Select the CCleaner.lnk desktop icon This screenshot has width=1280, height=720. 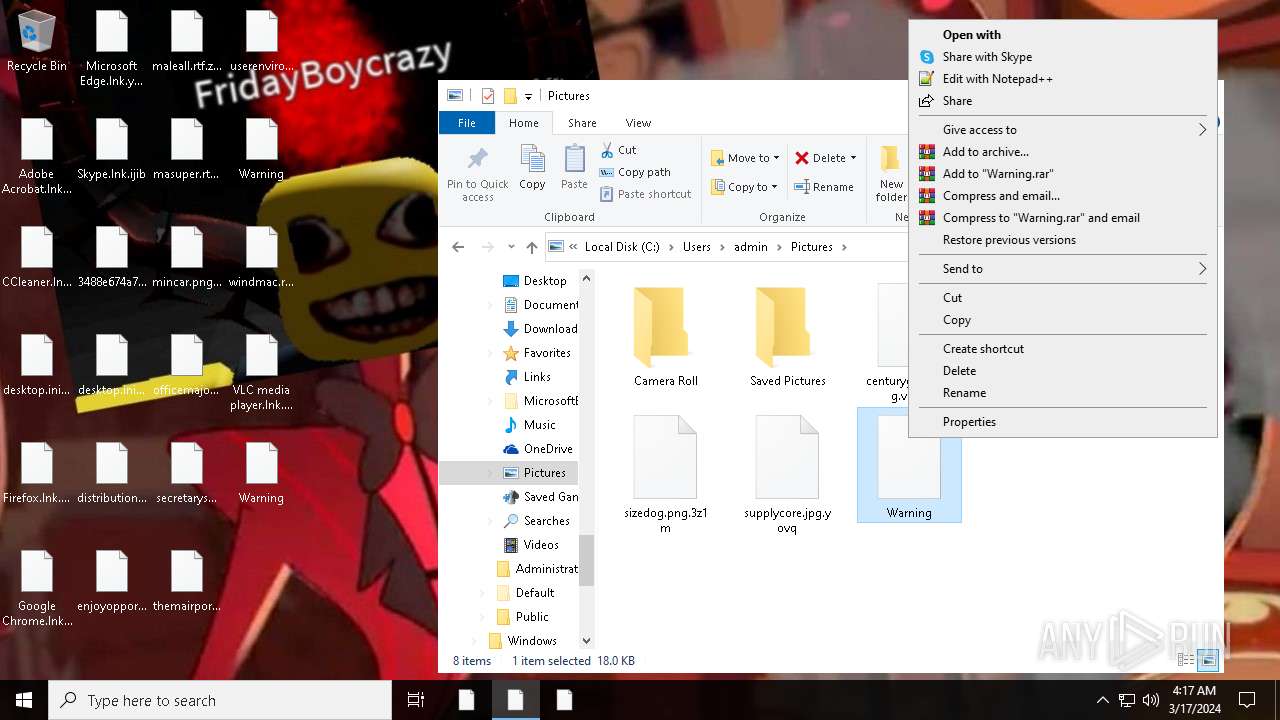click(37, 258)
